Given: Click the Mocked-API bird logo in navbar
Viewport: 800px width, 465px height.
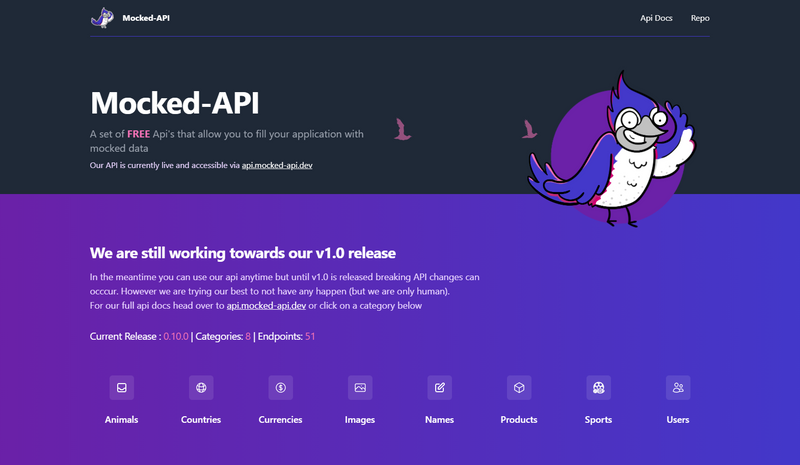Looking at the screenshot, I should coord(102,17).
